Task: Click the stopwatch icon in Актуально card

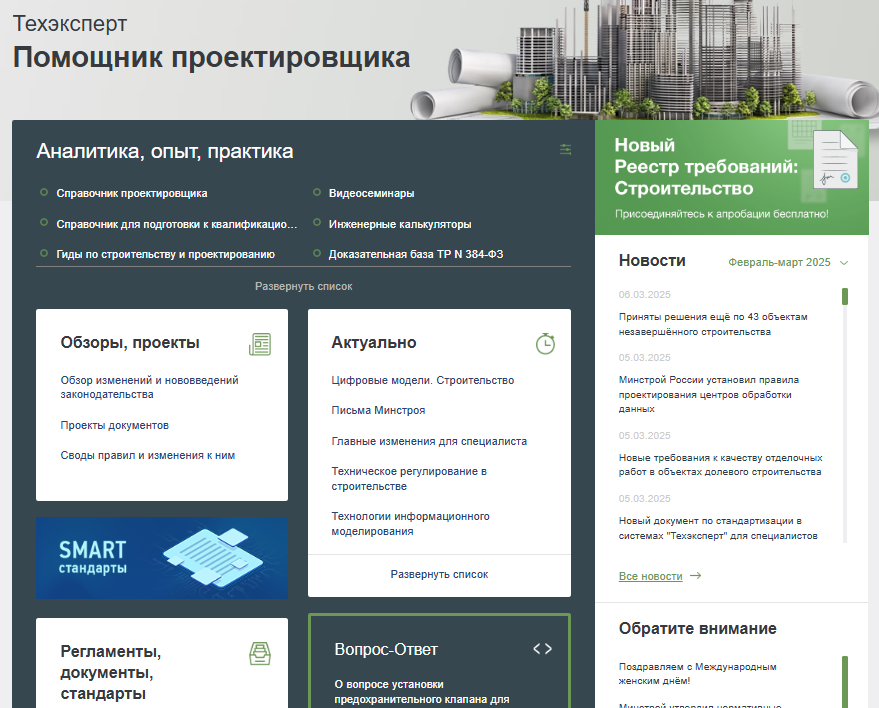Action: pyautogui.click(x=545, y=344)
